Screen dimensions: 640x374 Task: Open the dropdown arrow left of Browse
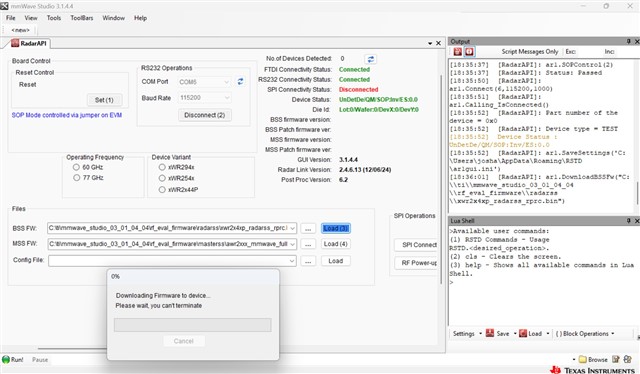[x=574, y=360]
